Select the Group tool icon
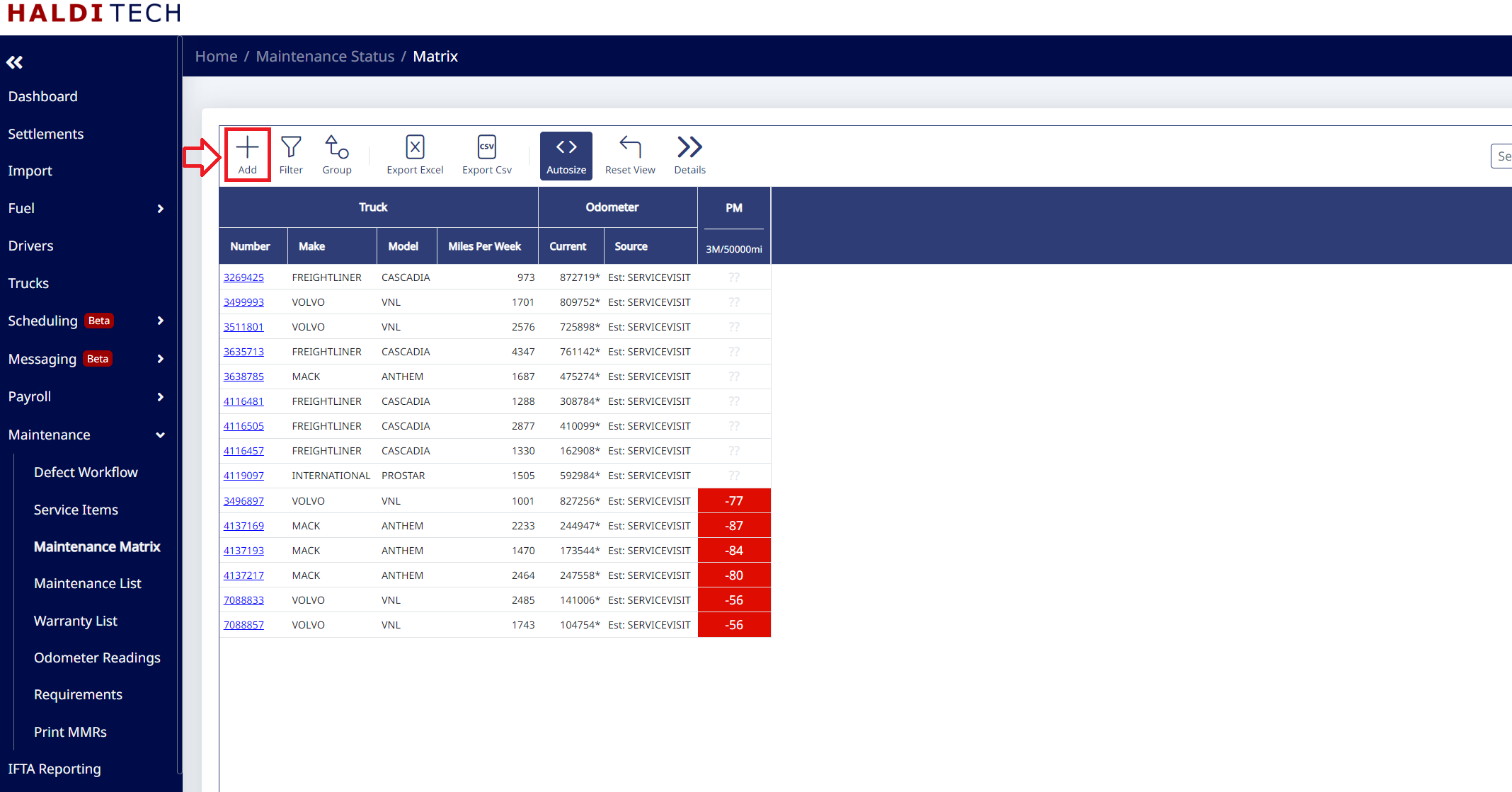The image size is (1512, 792). point(337,147)
